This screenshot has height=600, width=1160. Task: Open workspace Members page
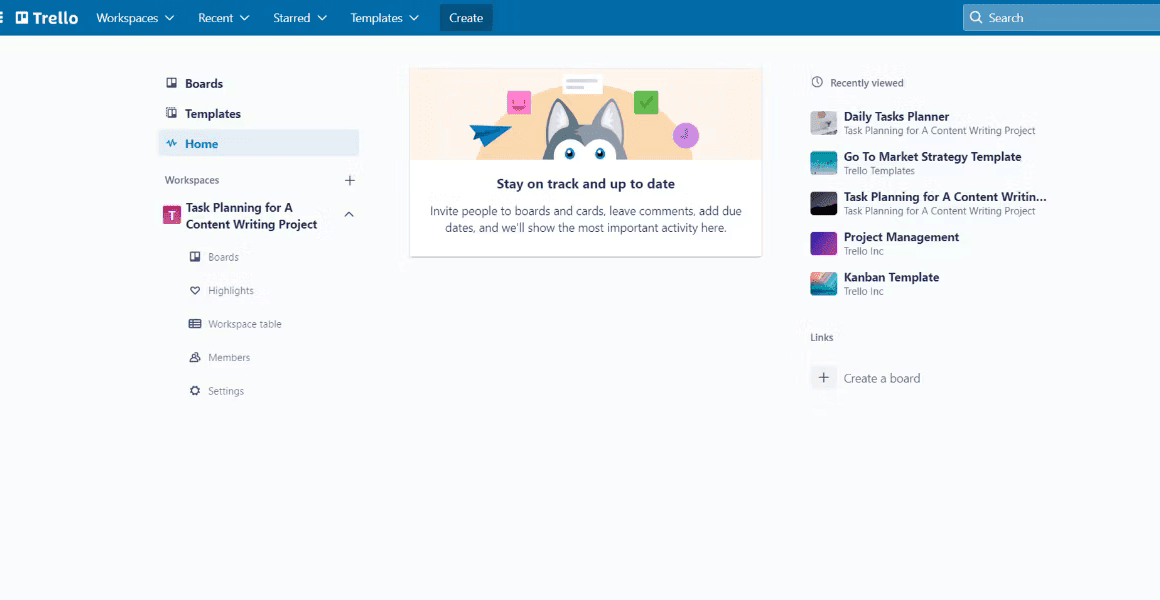pos(229,357)
